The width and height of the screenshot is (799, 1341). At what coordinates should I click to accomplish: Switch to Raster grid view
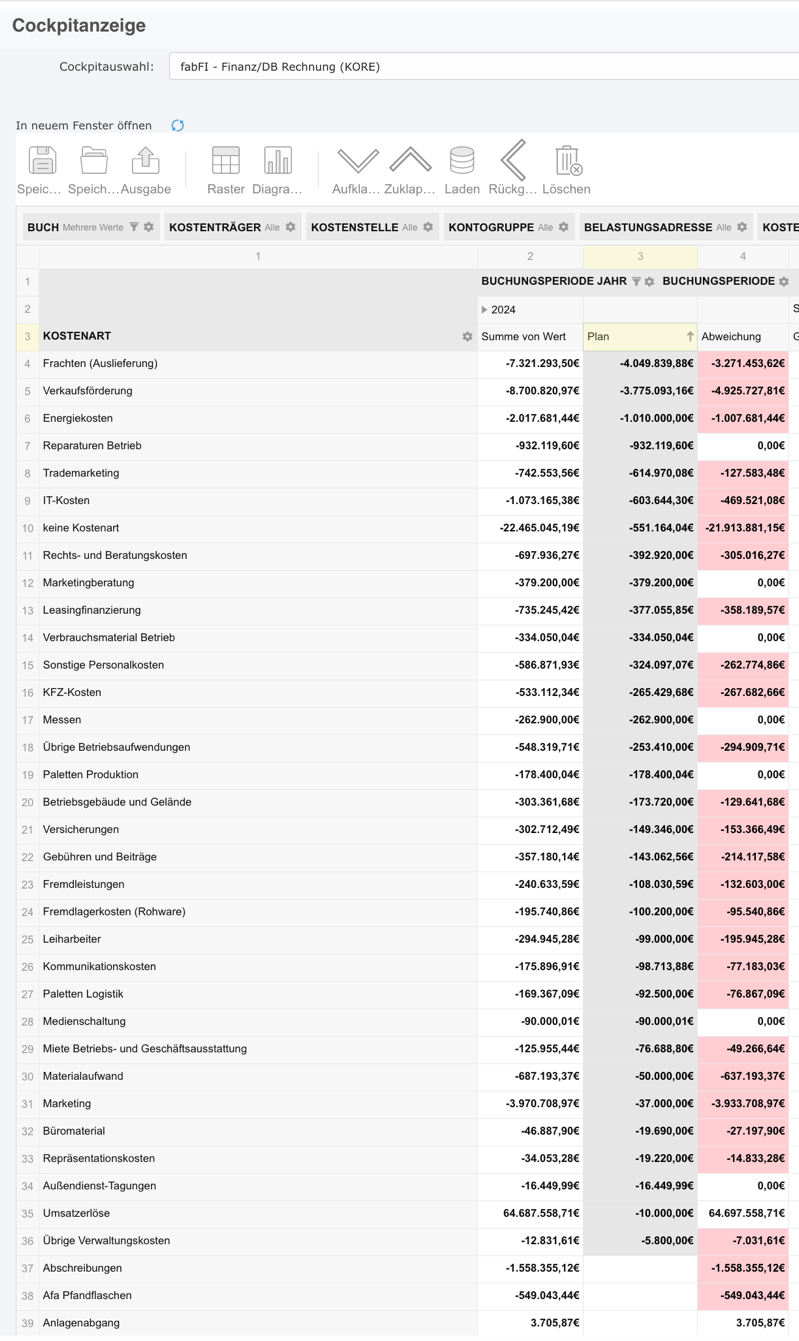click(x=226, y=161)
